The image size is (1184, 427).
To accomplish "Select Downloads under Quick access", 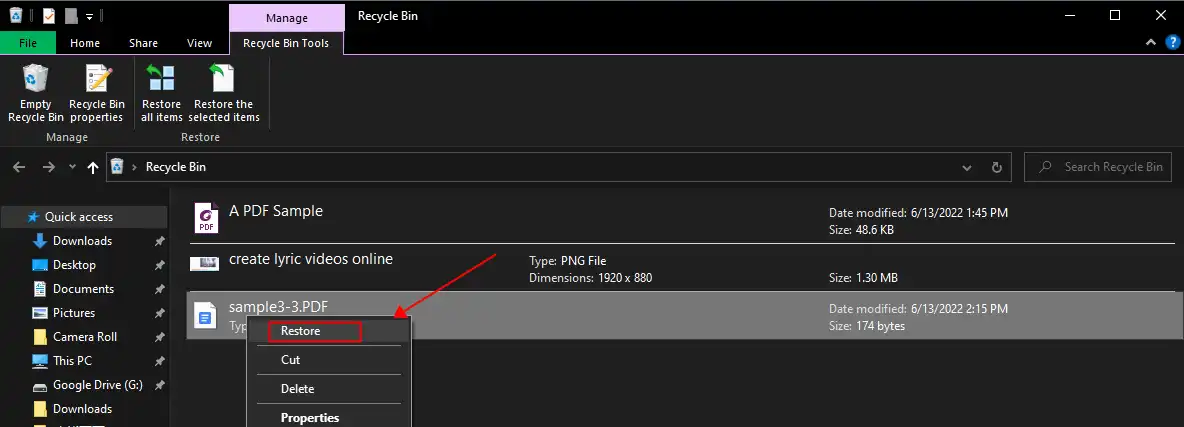I will 82,241.
